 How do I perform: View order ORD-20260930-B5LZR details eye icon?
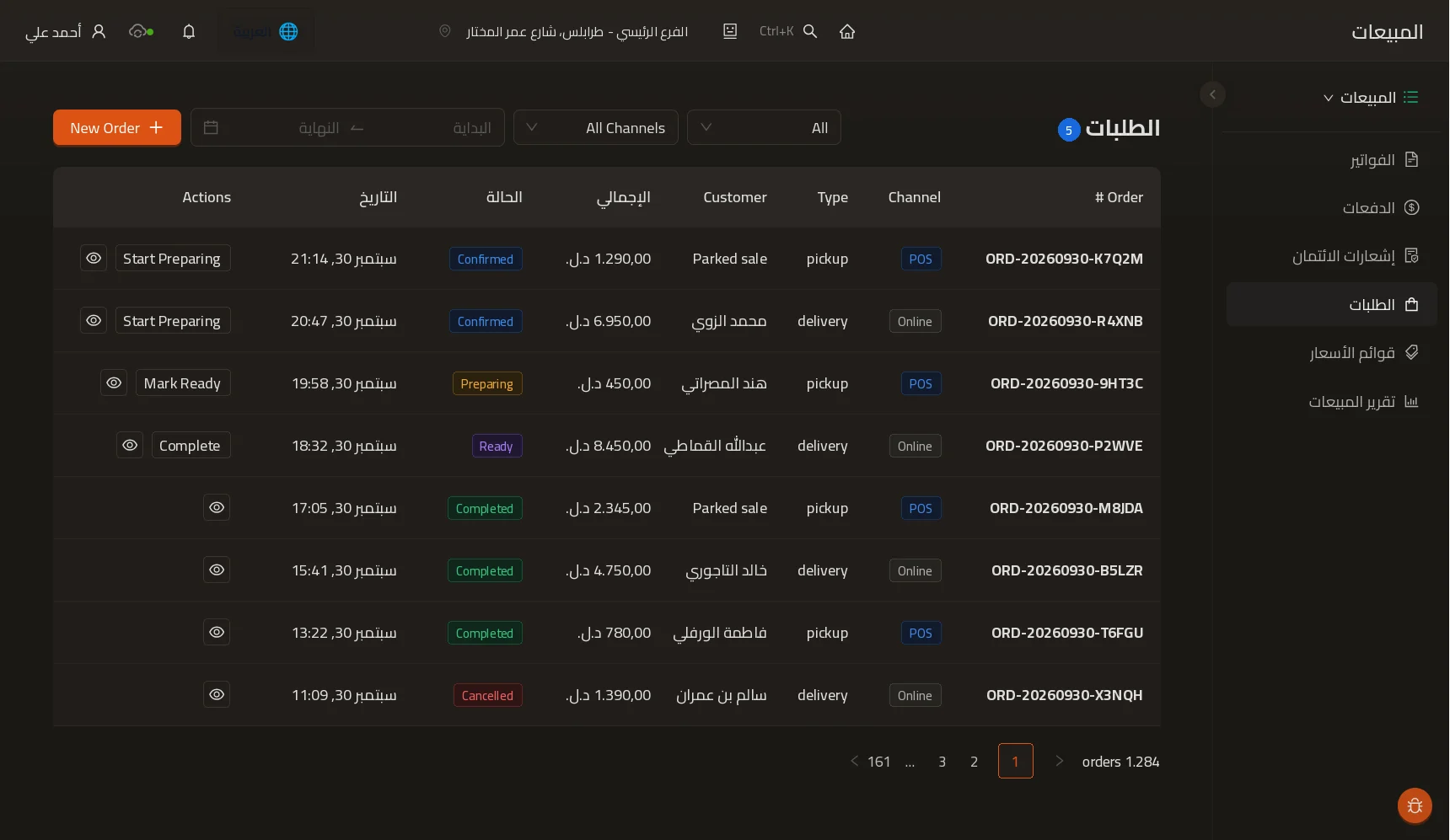tap(217, 570)
